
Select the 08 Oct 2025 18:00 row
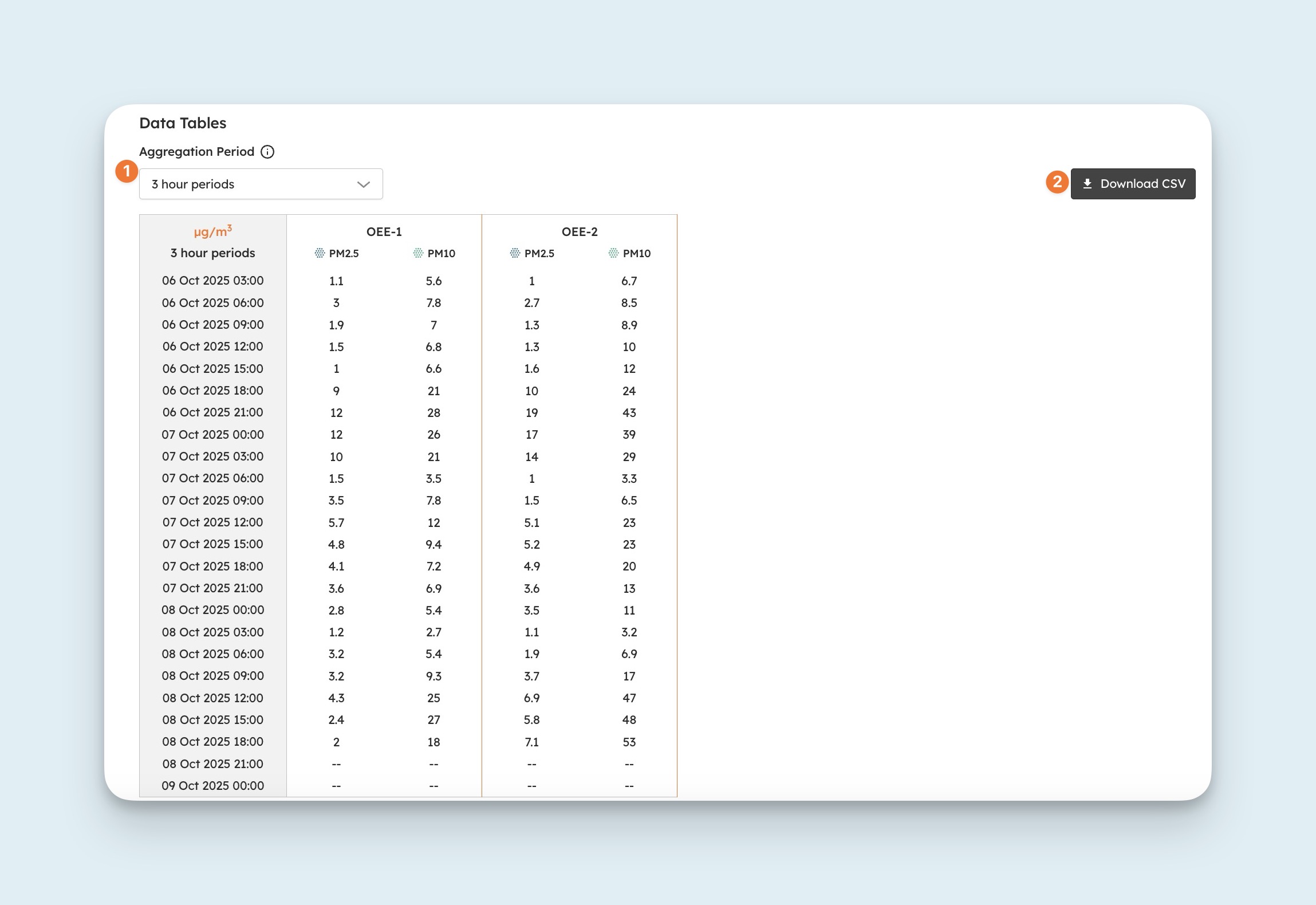click(x=212, y=742)
